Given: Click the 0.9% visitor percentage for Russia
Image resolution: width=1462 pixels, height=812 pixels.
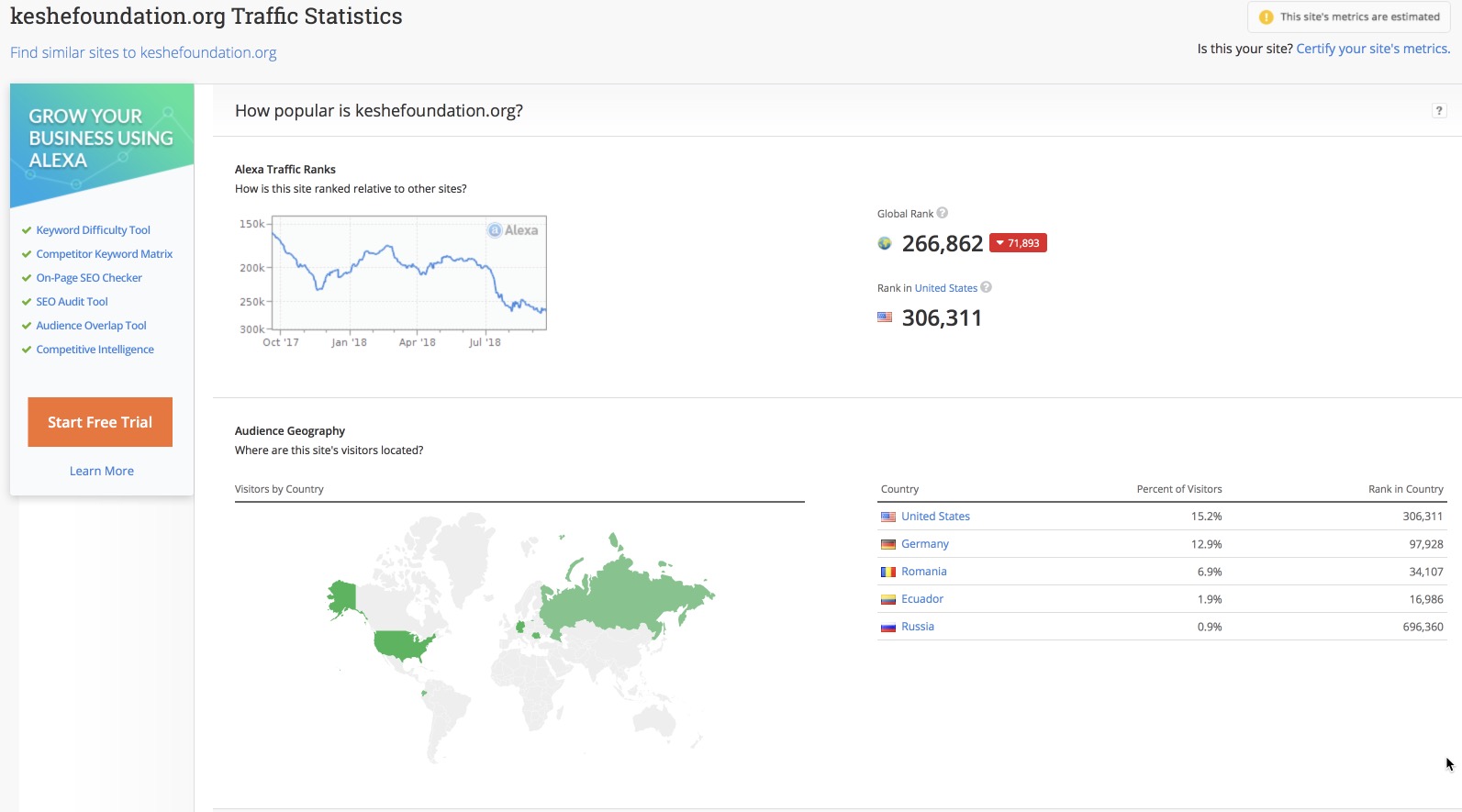Looking at the screenshot, I should tap(1210, 627).
